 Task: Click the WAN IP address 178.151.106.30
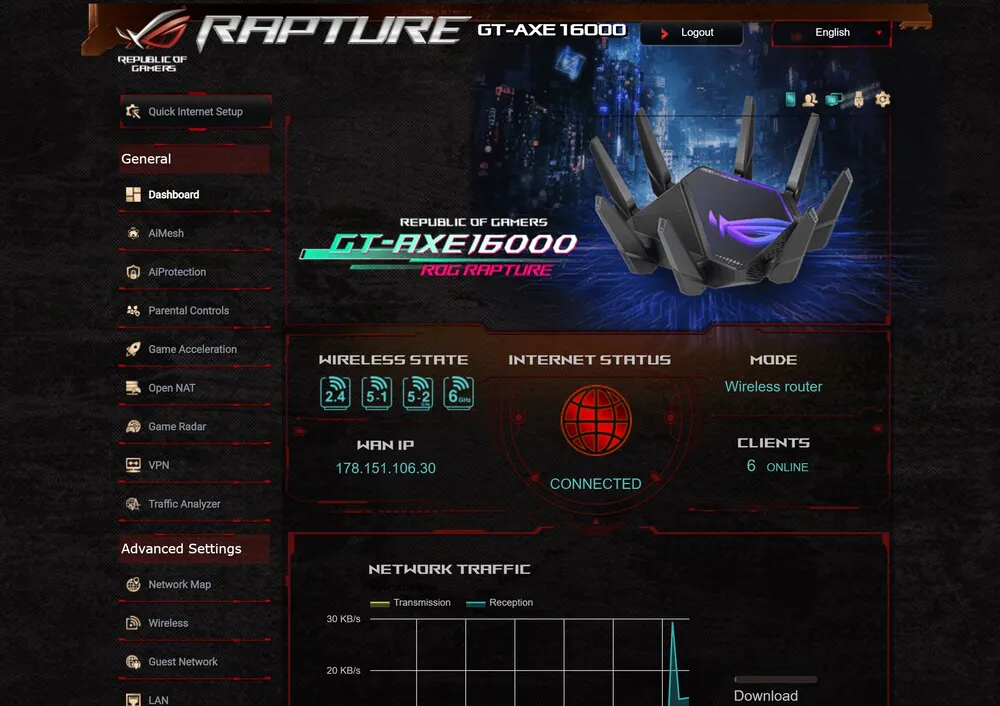[386, 468]
